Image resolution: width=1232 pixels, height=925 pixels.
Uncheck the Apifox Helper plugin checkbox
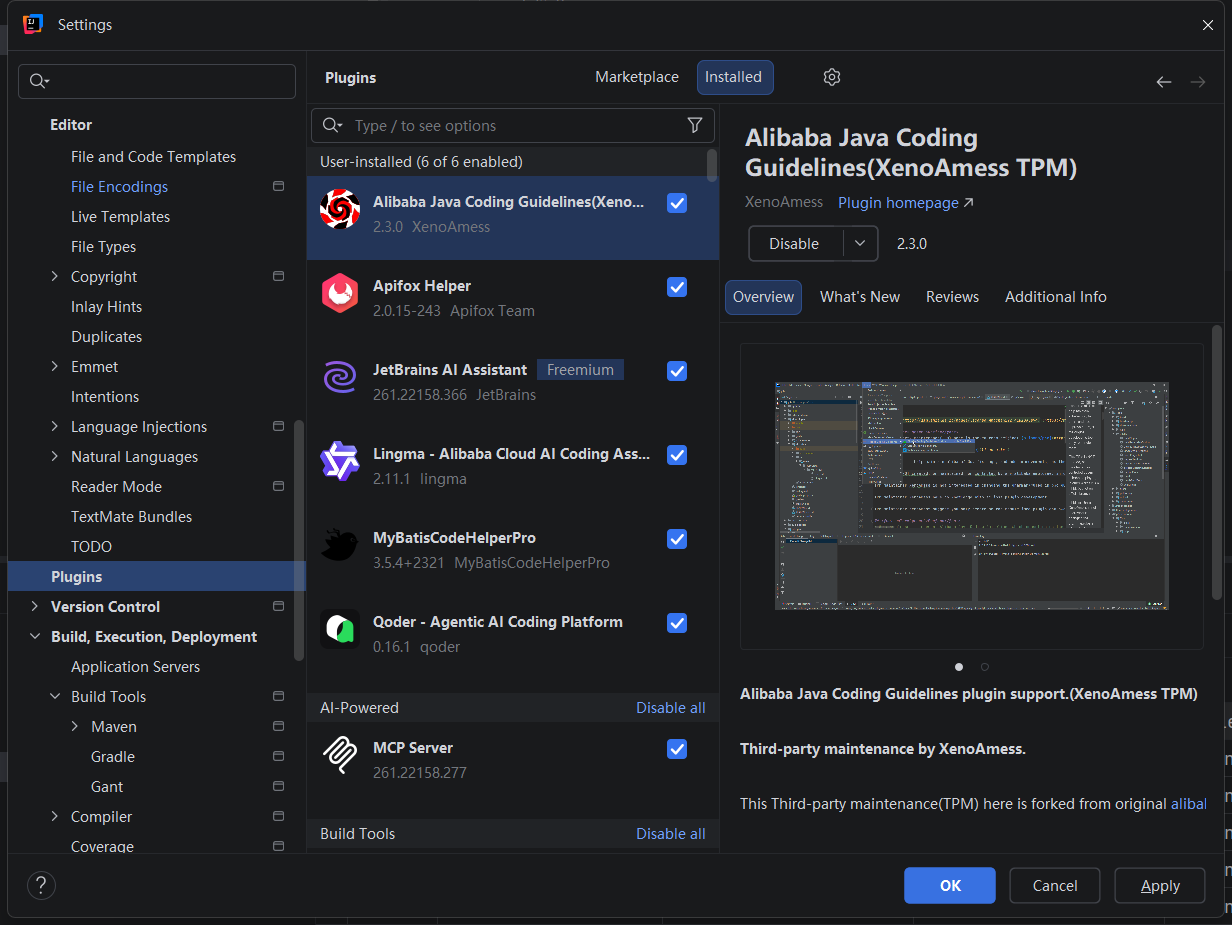677,287
